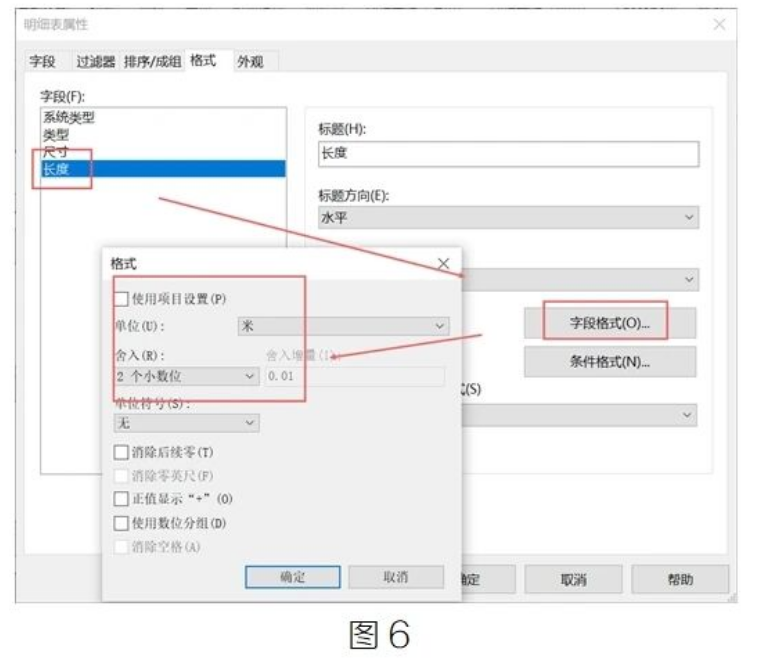Screen dimensions: 771x658
Task: Close the 明细表属性 window
Action: point(719,24)
